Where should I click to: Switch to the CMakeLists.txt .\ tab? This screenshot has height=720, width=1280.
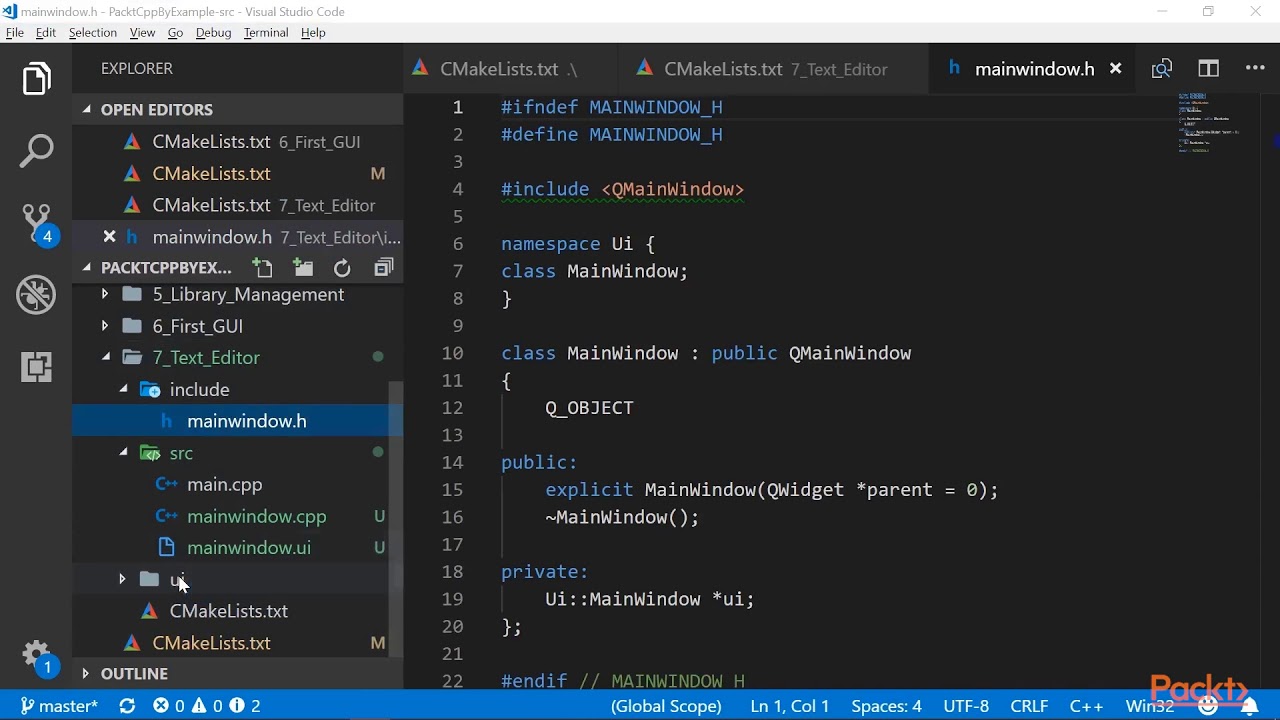[510, 69]
